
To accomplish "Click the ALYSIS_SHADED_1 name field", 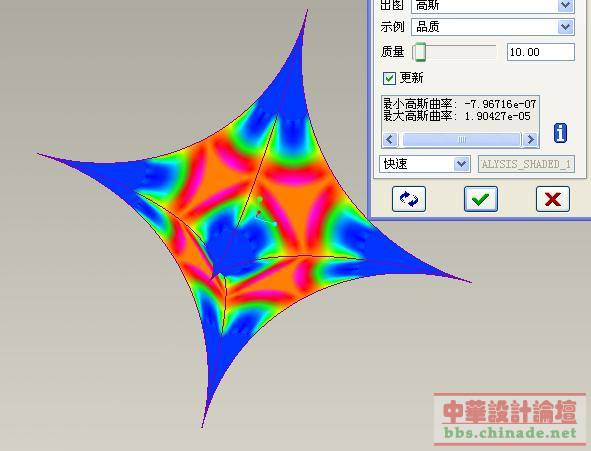I will click(x=526, y=164).
